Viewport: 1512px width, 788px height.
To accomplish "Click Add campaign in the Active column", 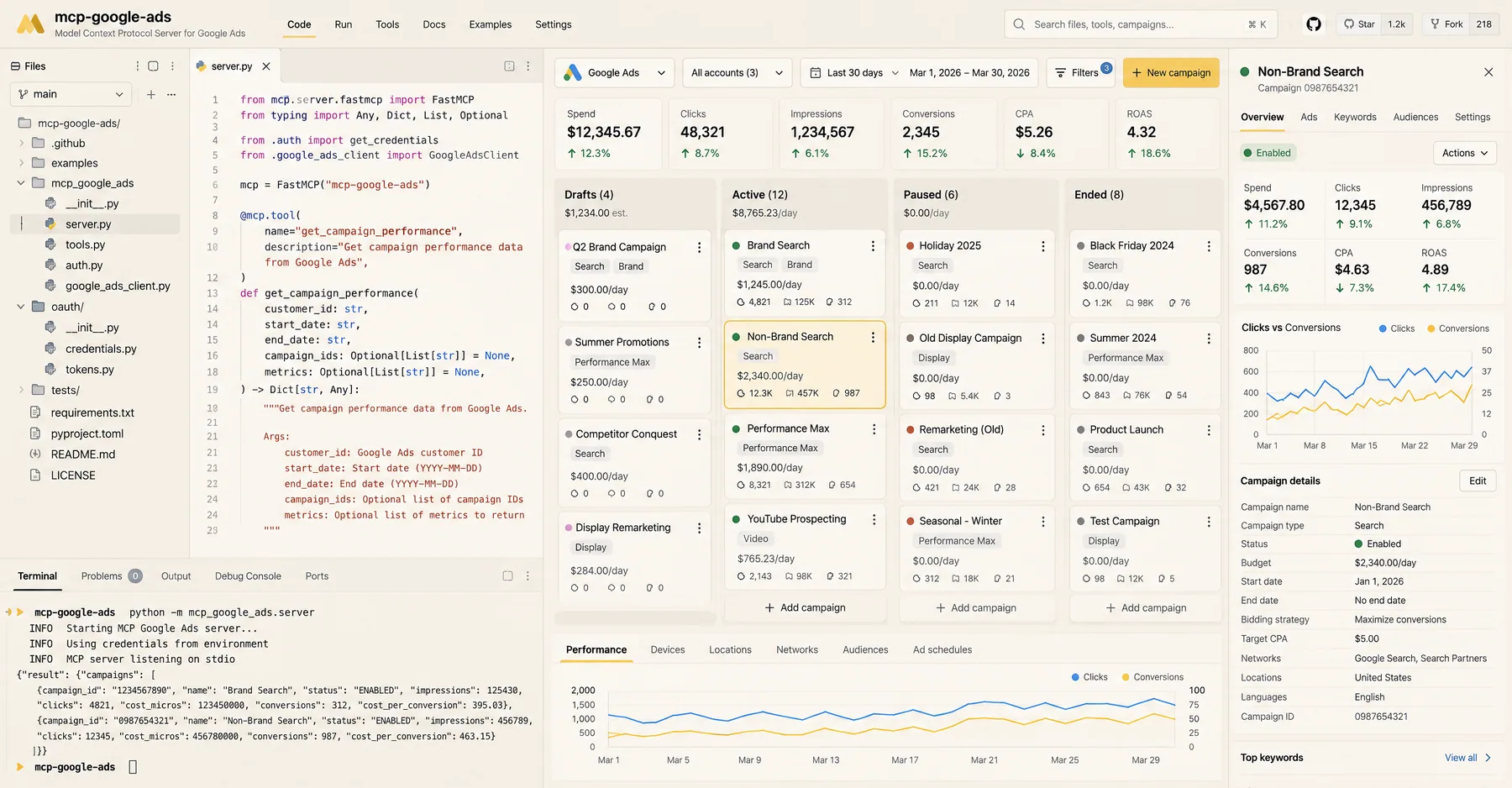I will (x=805, y=607).
